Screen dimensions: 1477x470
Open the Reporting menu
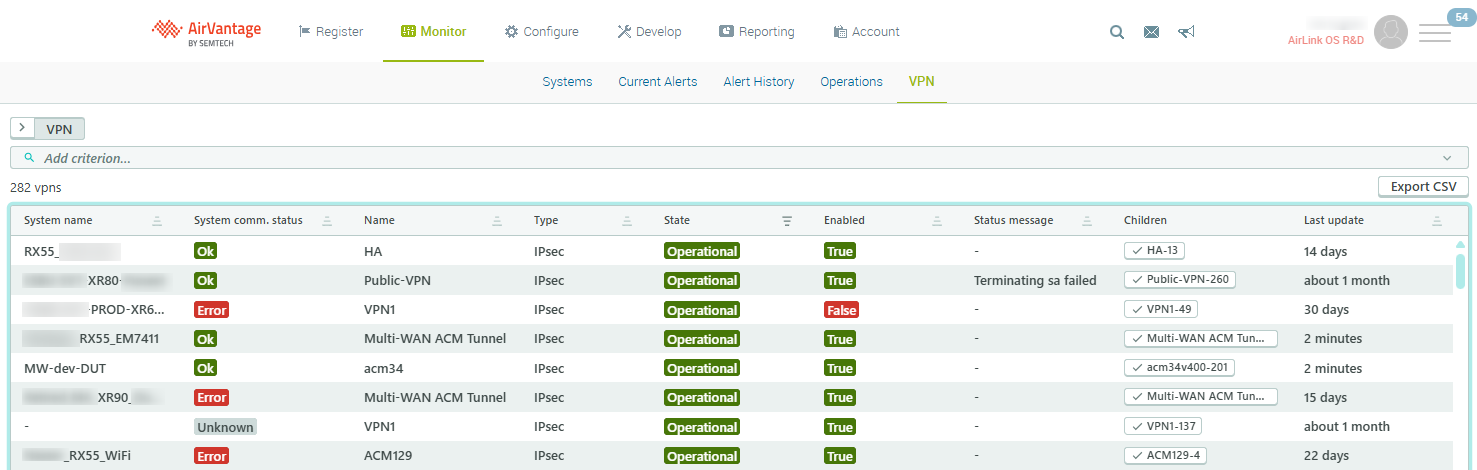point(756,32)
